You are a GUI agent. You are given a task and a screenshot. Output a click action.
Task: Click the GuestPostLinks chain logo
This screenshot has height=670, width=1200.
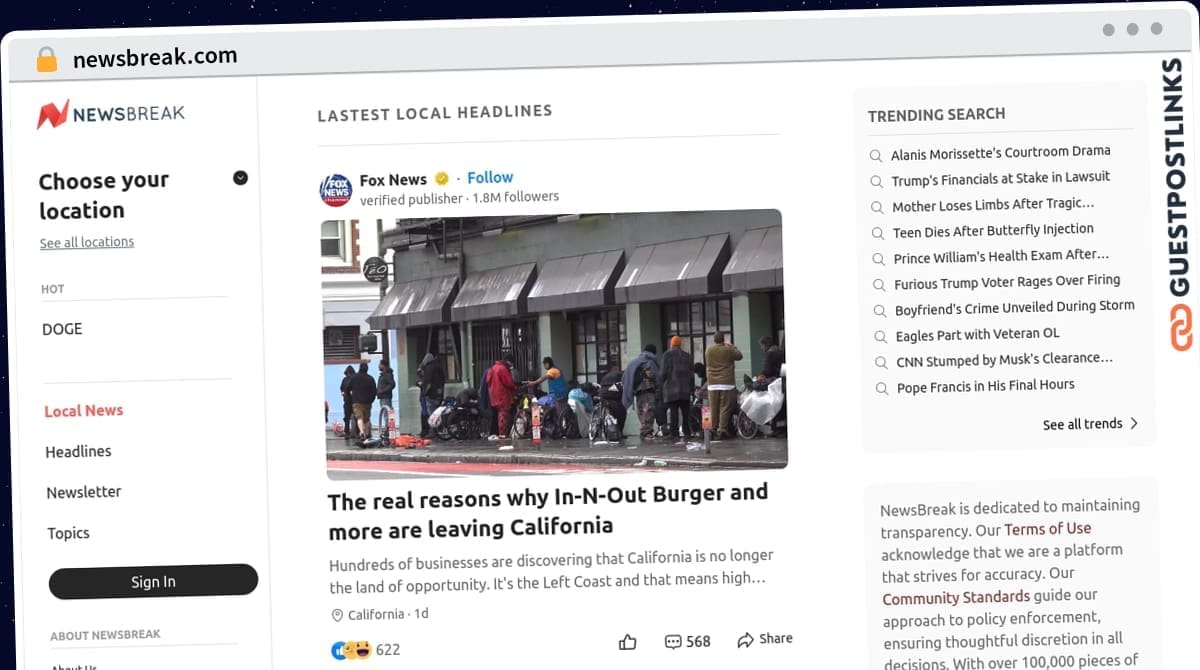1181,327
